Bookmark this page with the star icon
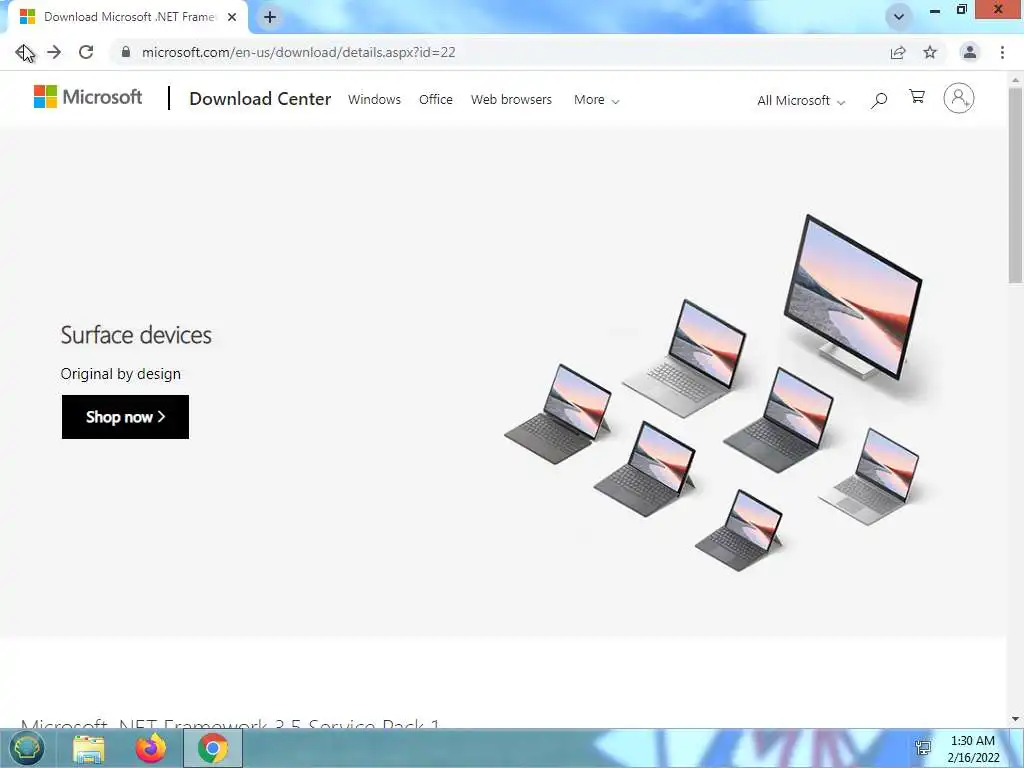 (930, 52)
